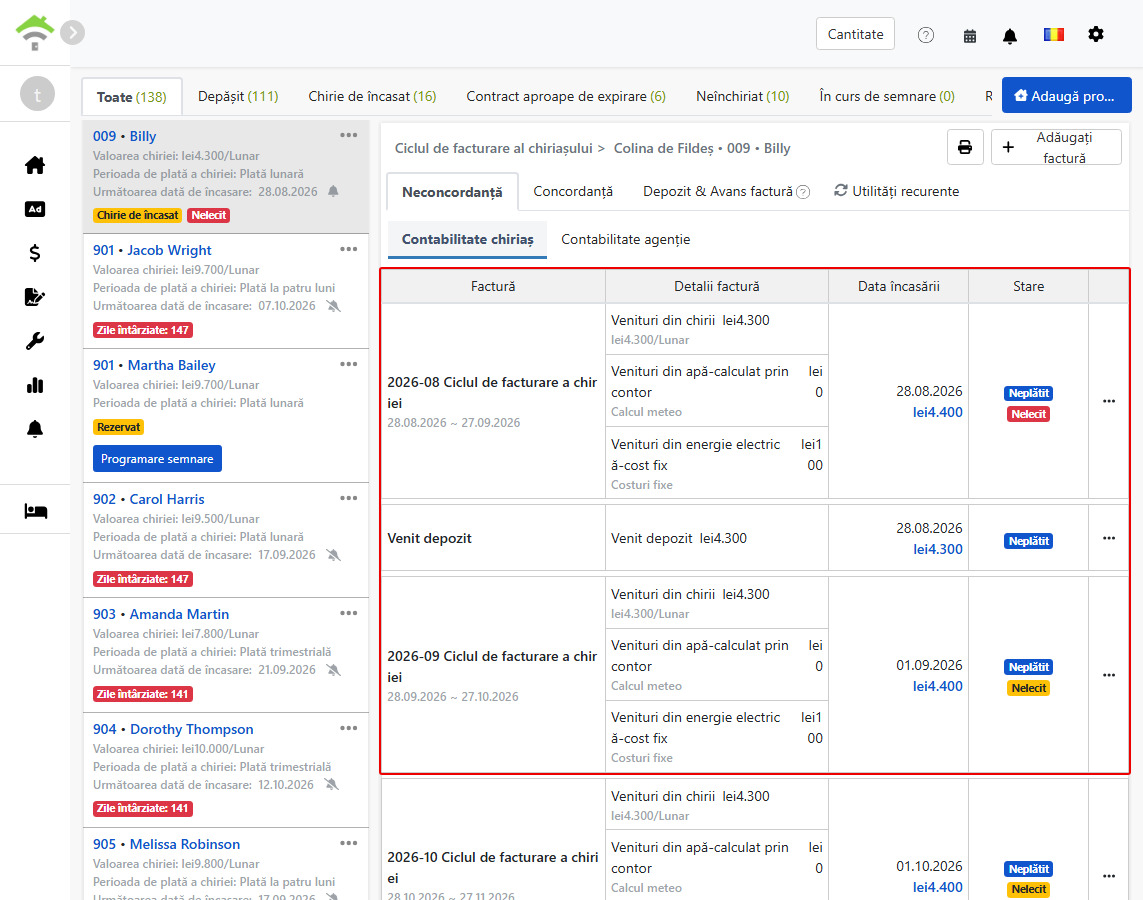Screen dimensions: 1143x900
Task: Toggle muted bell on Jacob Wright card
Action: [333, 306]
